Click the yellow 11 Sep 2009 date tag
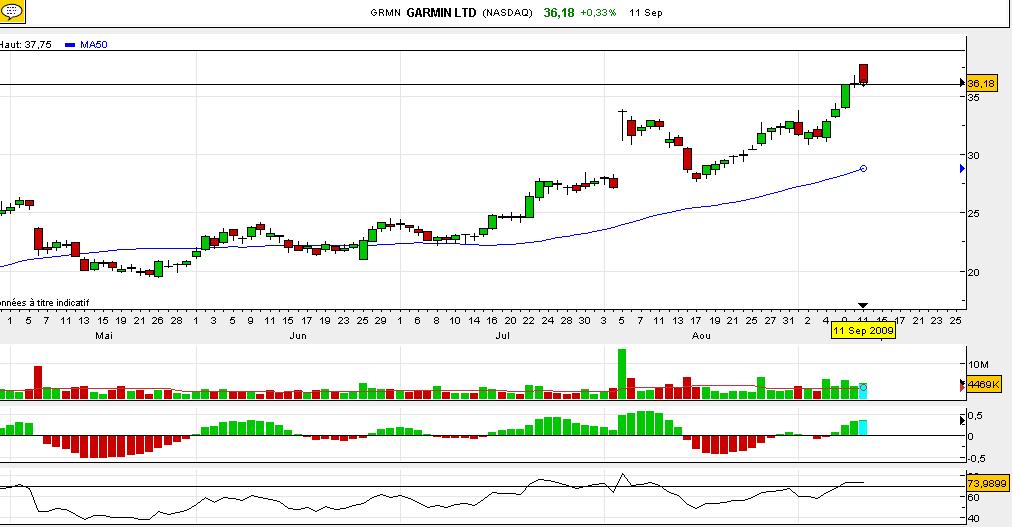This screenshot has width=1013, height=527. [863, 331]
